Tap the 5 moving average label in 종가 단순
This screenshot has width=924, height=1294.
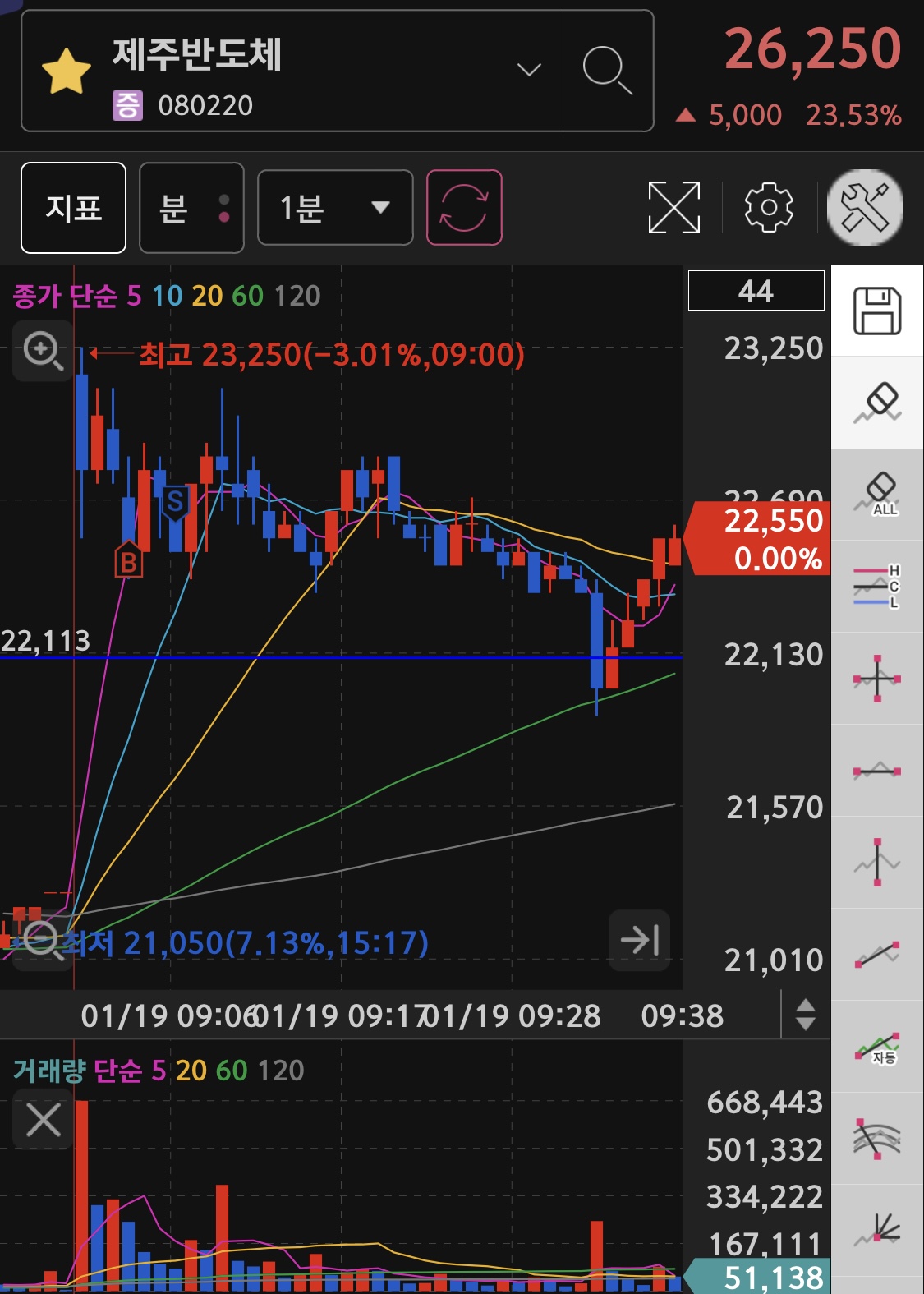(134, 296)
